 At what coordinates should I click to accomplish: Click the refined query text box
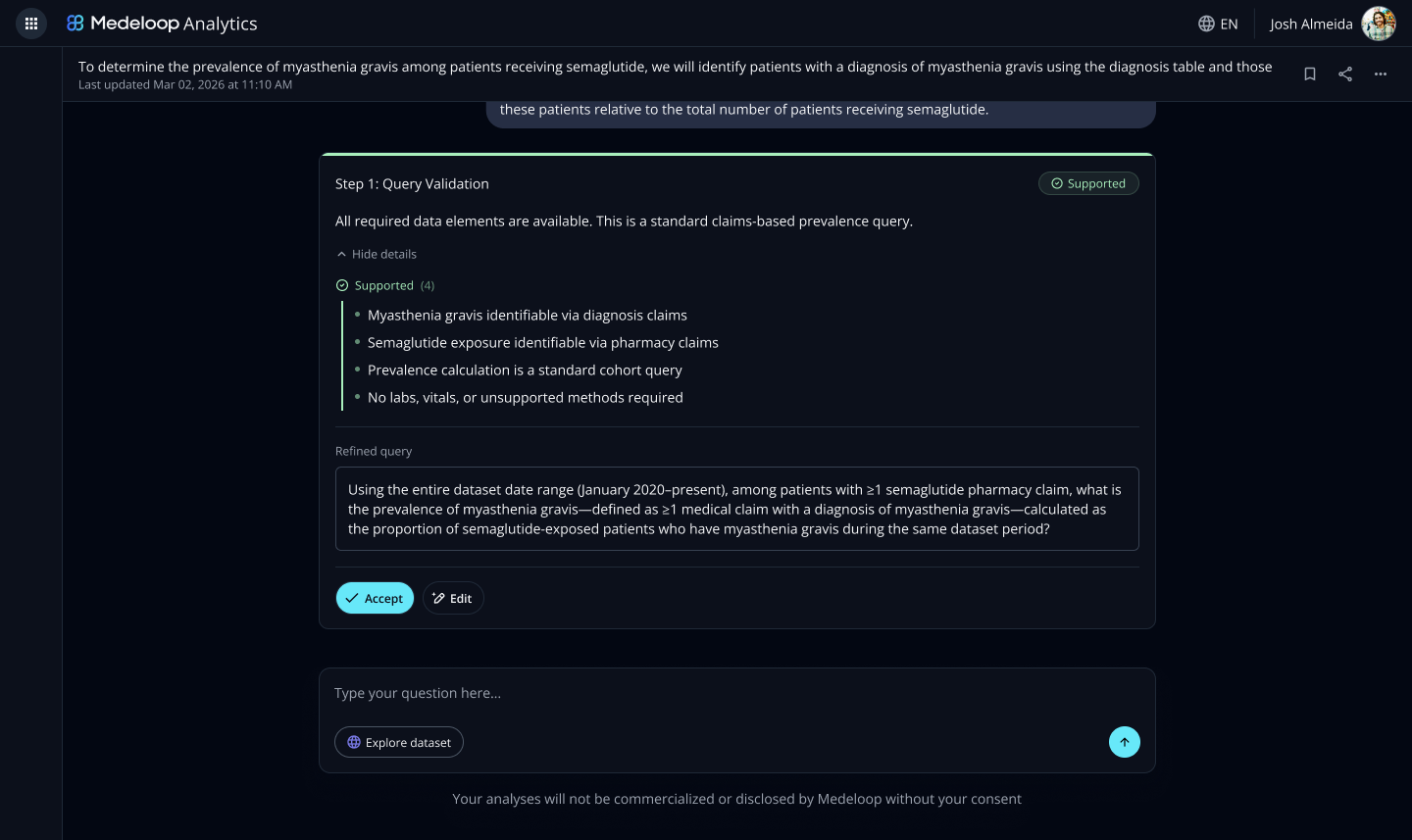(737, 509)
